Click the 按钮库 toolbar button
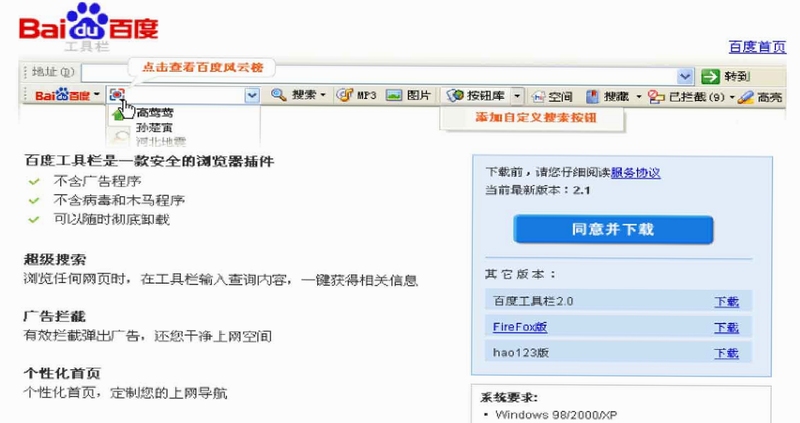The image size is (800, 423). click(x=476, y=95)
